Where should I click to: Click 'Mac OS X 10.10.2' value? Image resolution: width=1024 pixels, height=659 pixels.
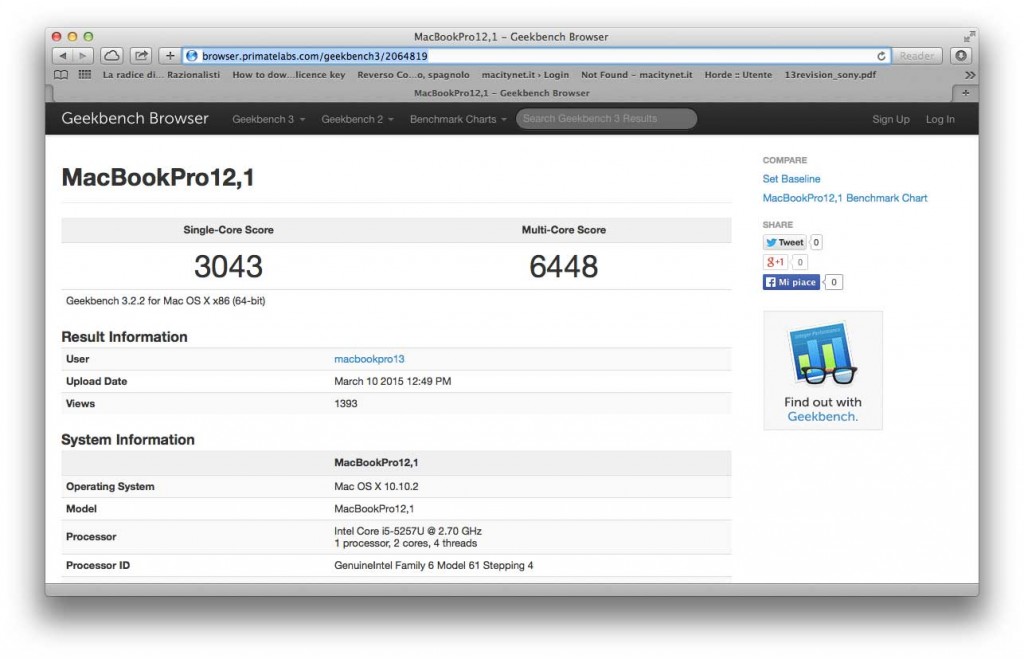coord(376,487)
